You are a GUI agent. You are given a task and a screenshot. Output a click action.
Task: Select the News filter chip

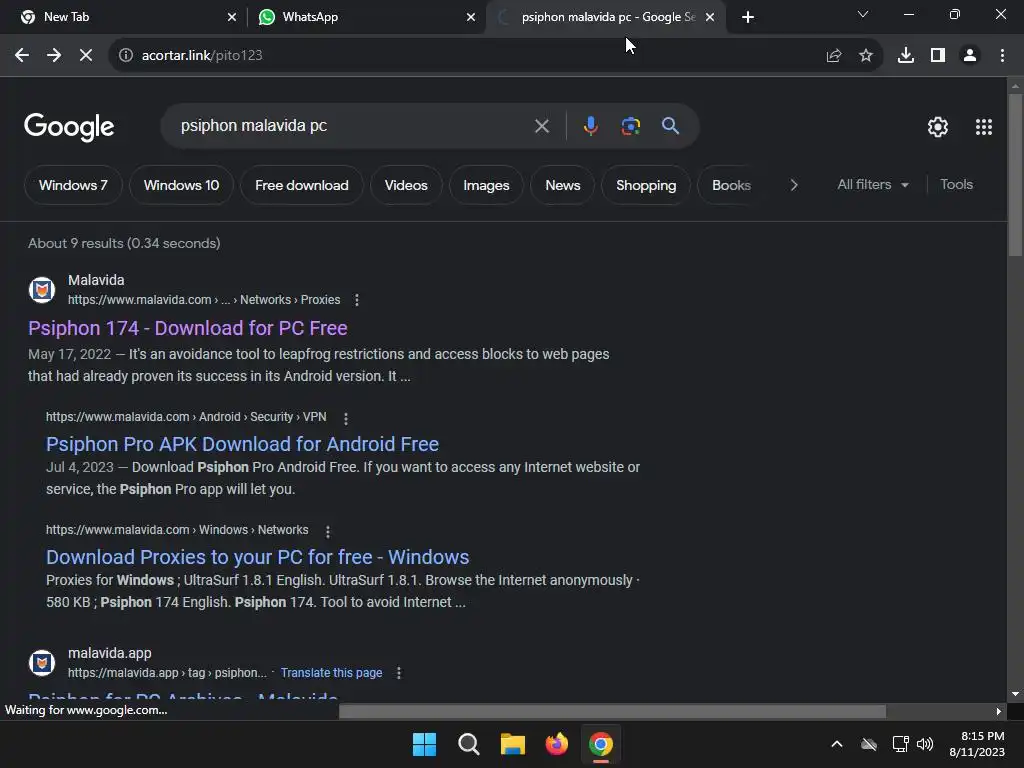[x=563, y=185]
